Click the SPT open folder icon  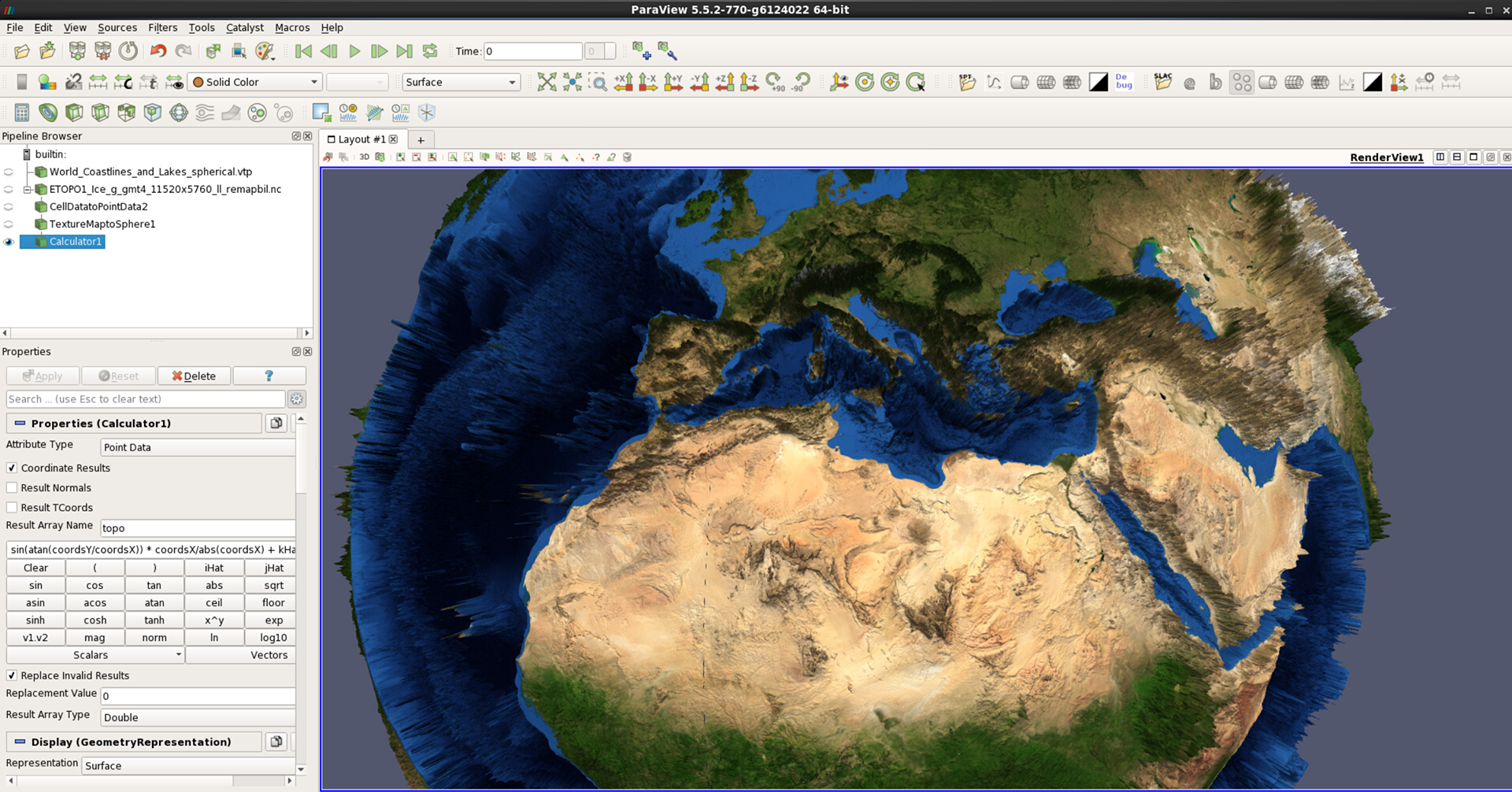point(967,82)
